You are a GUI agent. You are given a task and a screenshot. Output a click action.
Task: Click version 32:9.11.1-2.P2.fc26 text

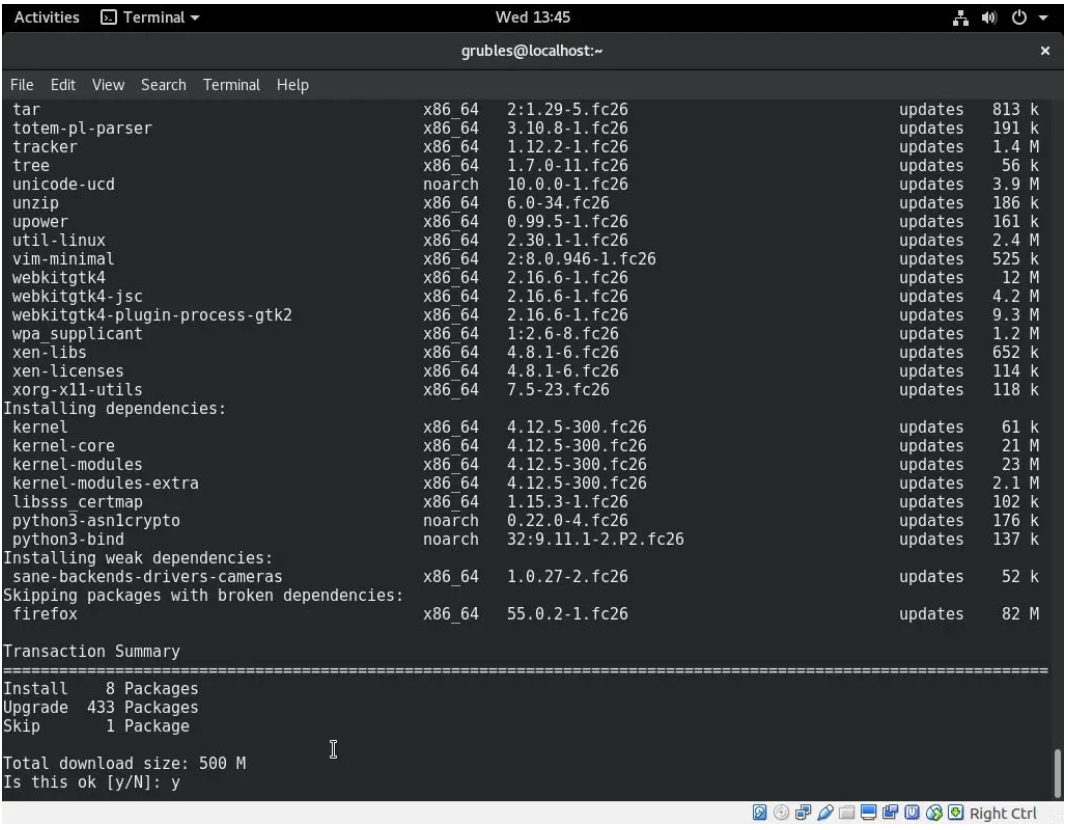(595, 540)
